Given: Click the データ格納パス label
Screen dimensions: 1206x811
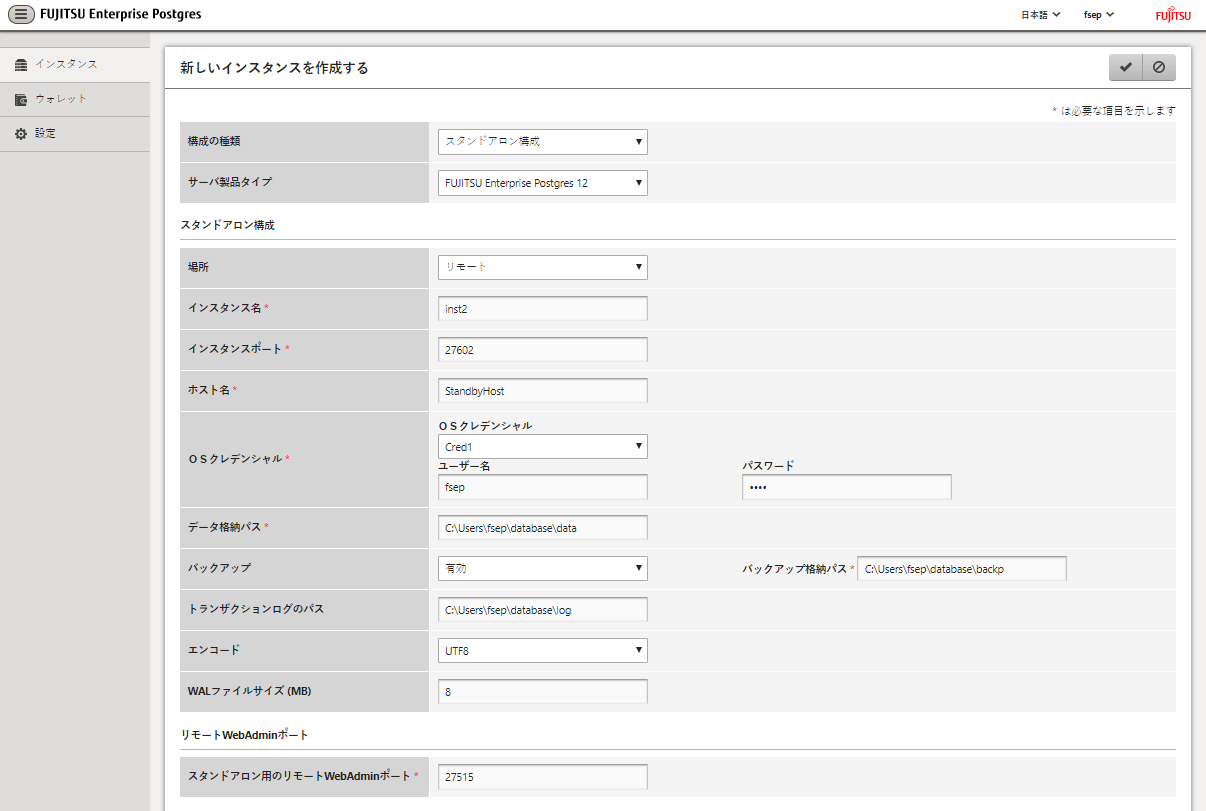Looking at the screenshot, I should (225, 527).
